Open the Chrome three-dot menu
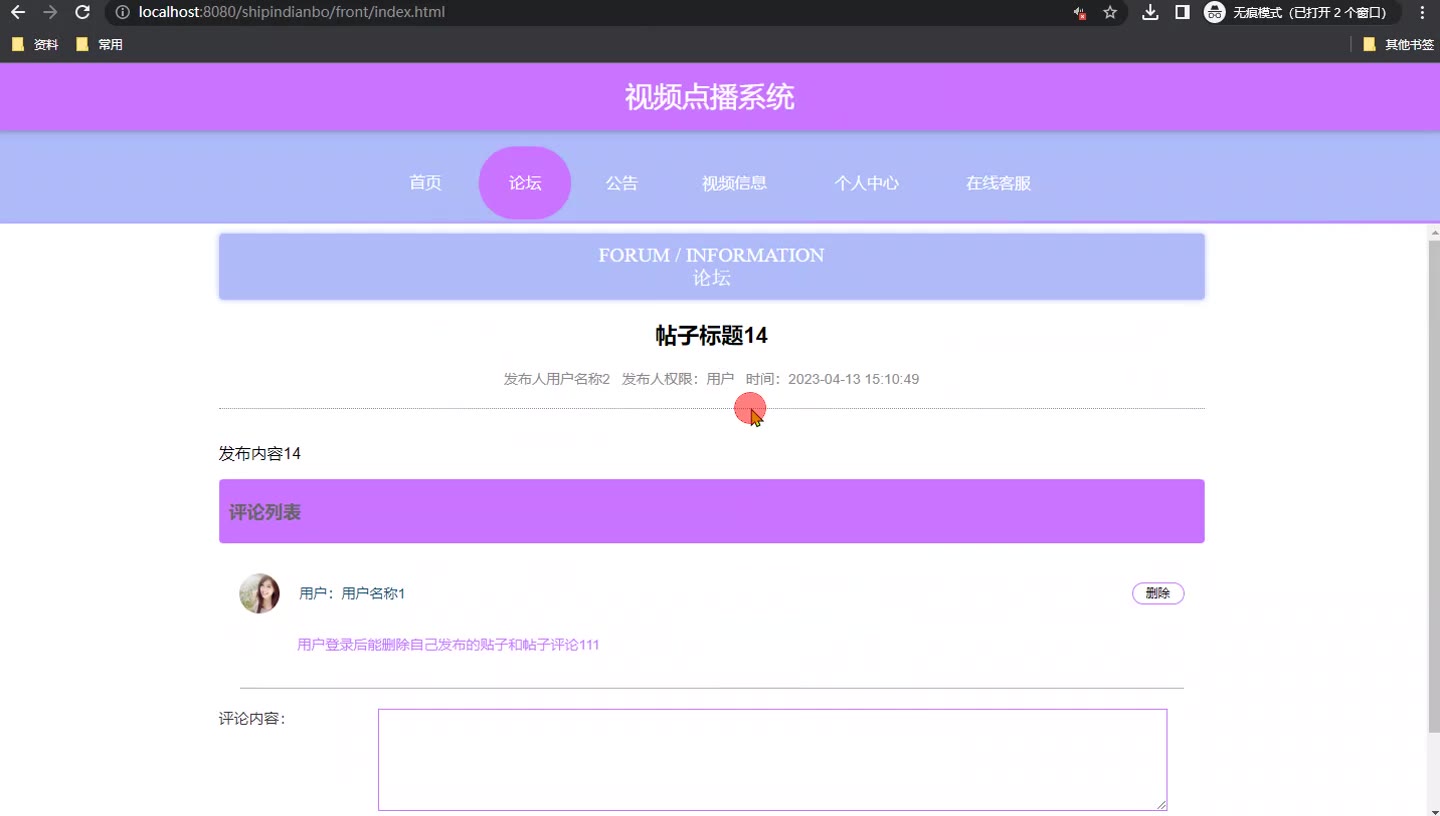This screenshot has width=1440, height=816. pos(1422,13)
